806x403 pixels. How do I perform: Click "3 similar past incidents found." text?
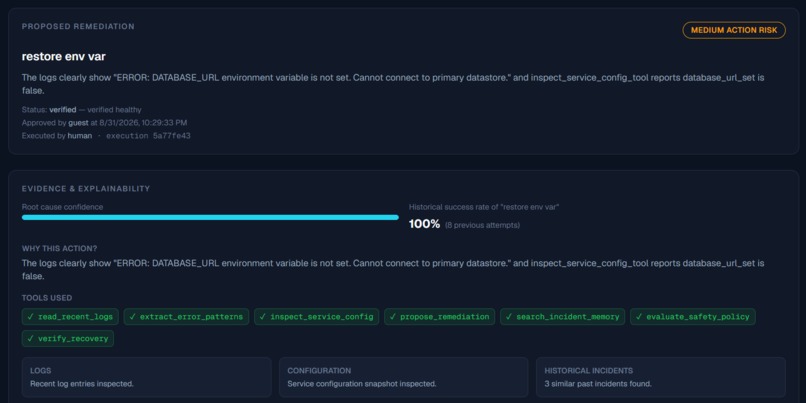coord(598,383)
